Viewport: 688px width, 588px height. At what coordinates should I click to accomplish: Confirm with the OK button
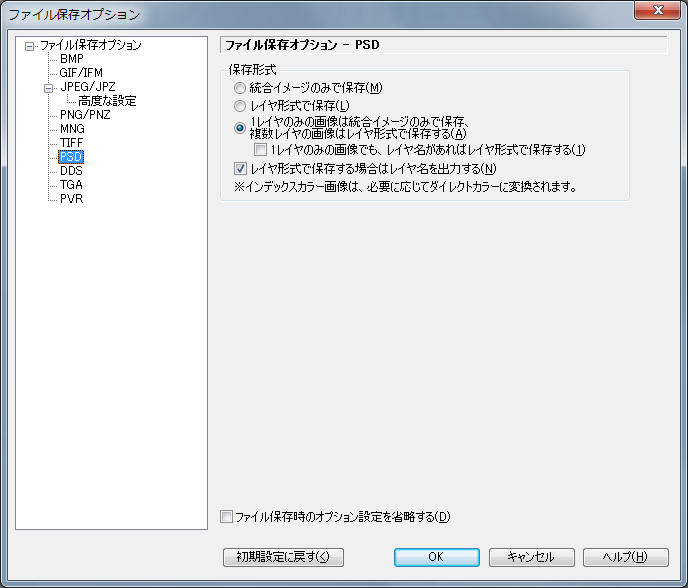[437, 557]
